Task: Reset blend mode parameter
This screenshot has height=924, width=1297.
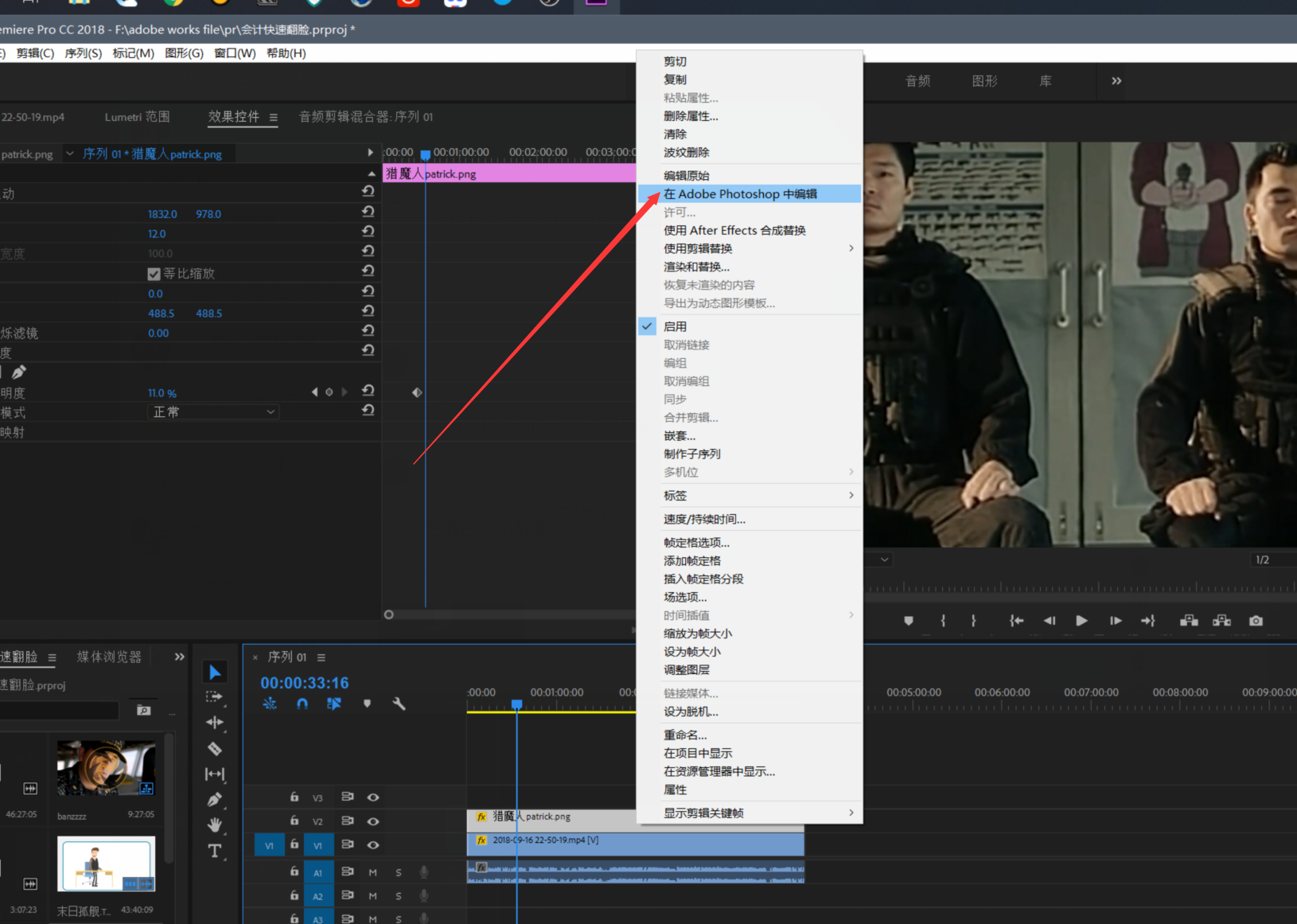Action: coord(368,410)
